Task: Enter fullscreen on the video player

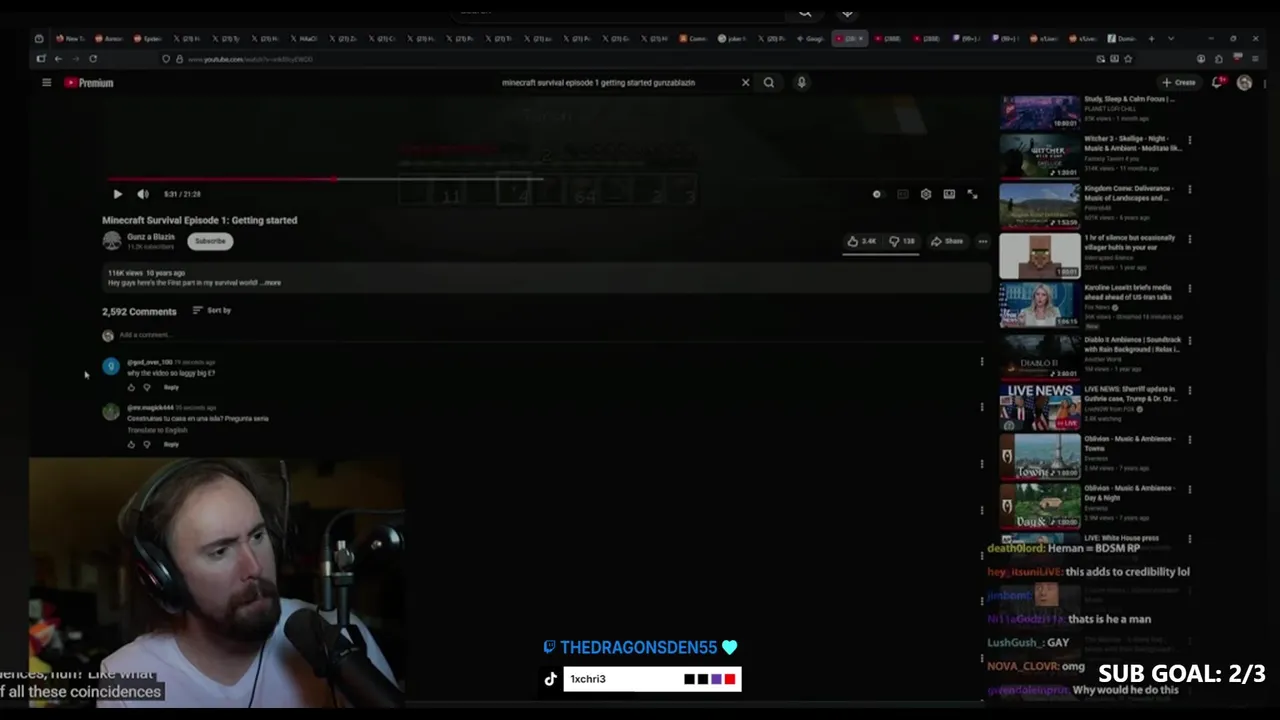Action: pyautogui.click(x=972, y=194)
